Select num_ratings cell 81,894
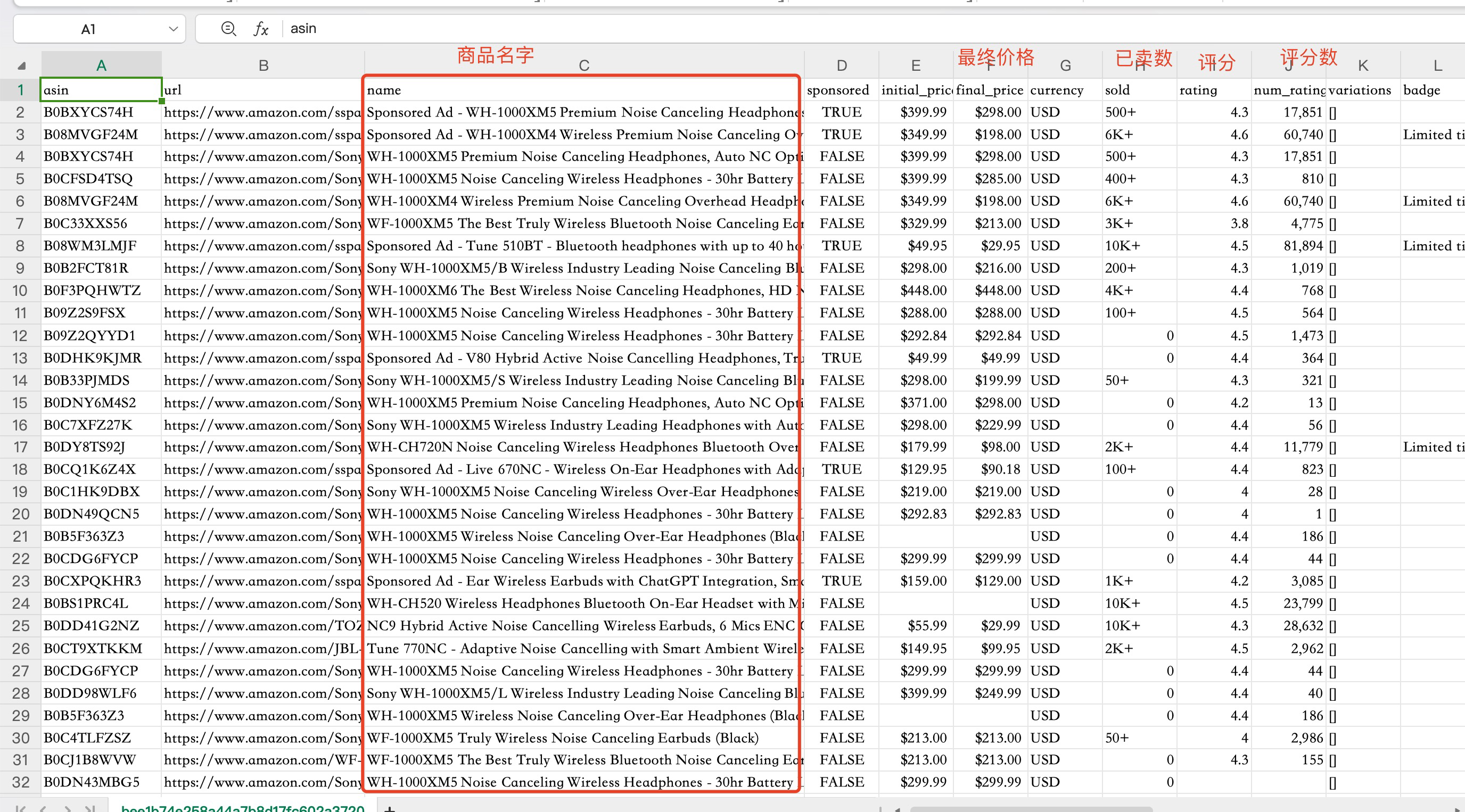Image resolution: width=1465 pixels, height=812 pixels. coord(1289,246)
